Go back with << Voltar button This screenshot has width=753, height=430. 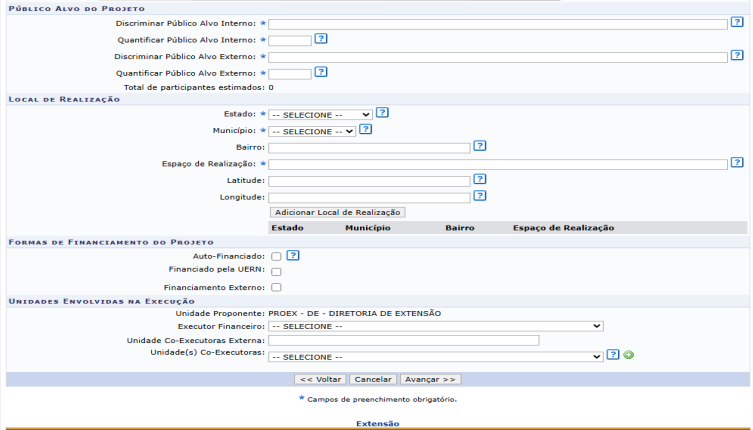pos(321,380)
